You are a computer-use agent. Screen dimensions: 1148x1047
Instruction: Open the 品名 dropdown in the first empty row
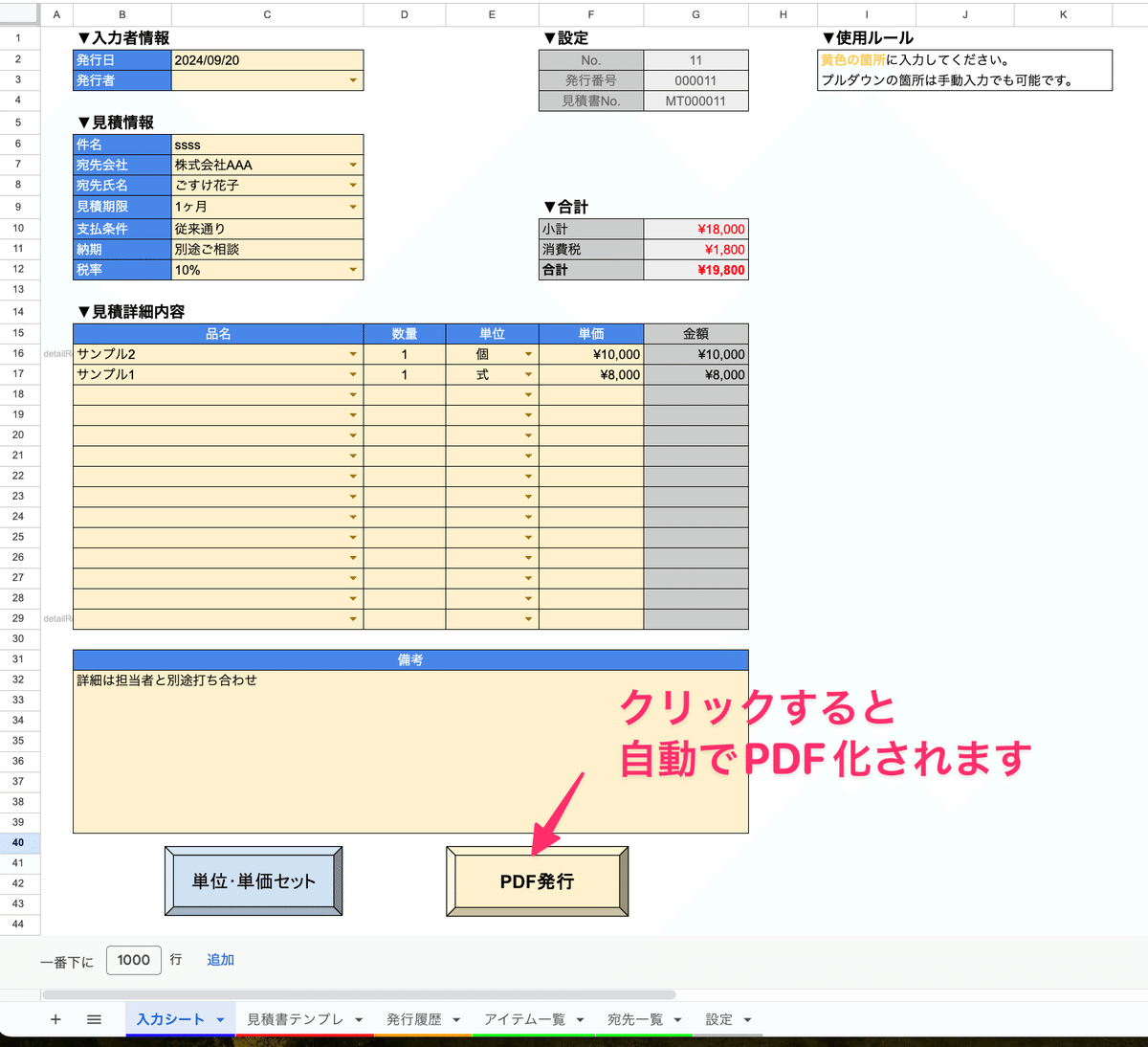pos(353,393)
